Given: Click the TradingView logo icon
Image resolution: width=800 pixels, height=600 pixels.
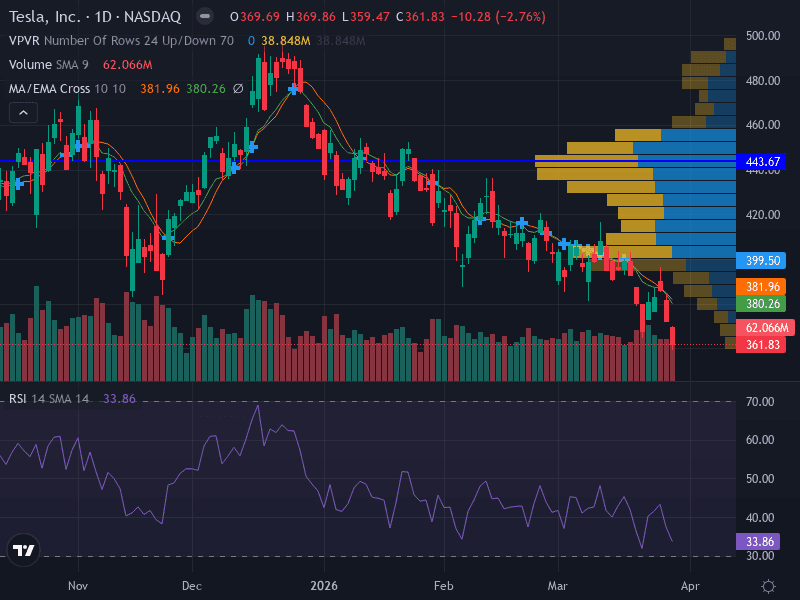Looking at the screenshot, I should 23,550.
